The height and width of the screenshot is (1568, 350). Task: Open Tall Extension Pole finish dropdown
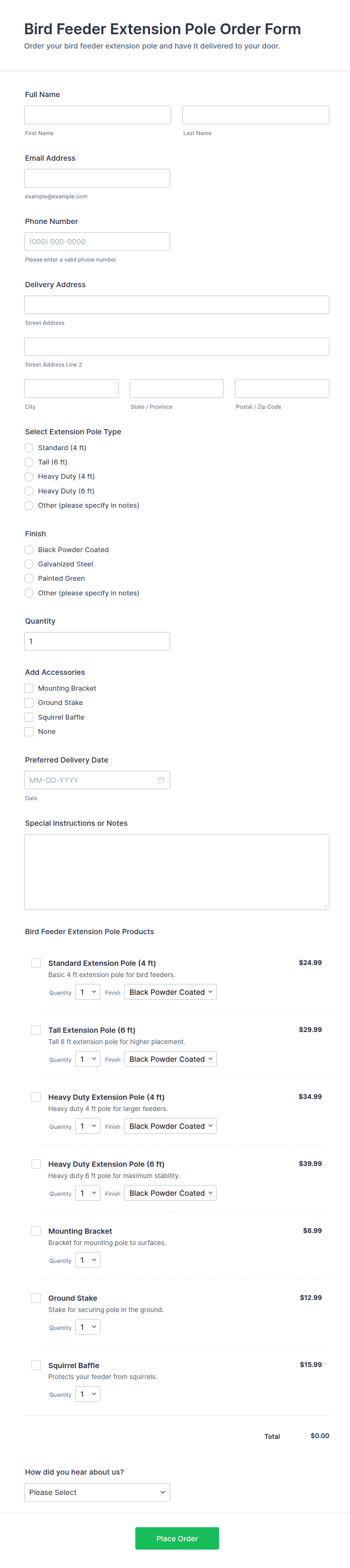point(170,1059)
